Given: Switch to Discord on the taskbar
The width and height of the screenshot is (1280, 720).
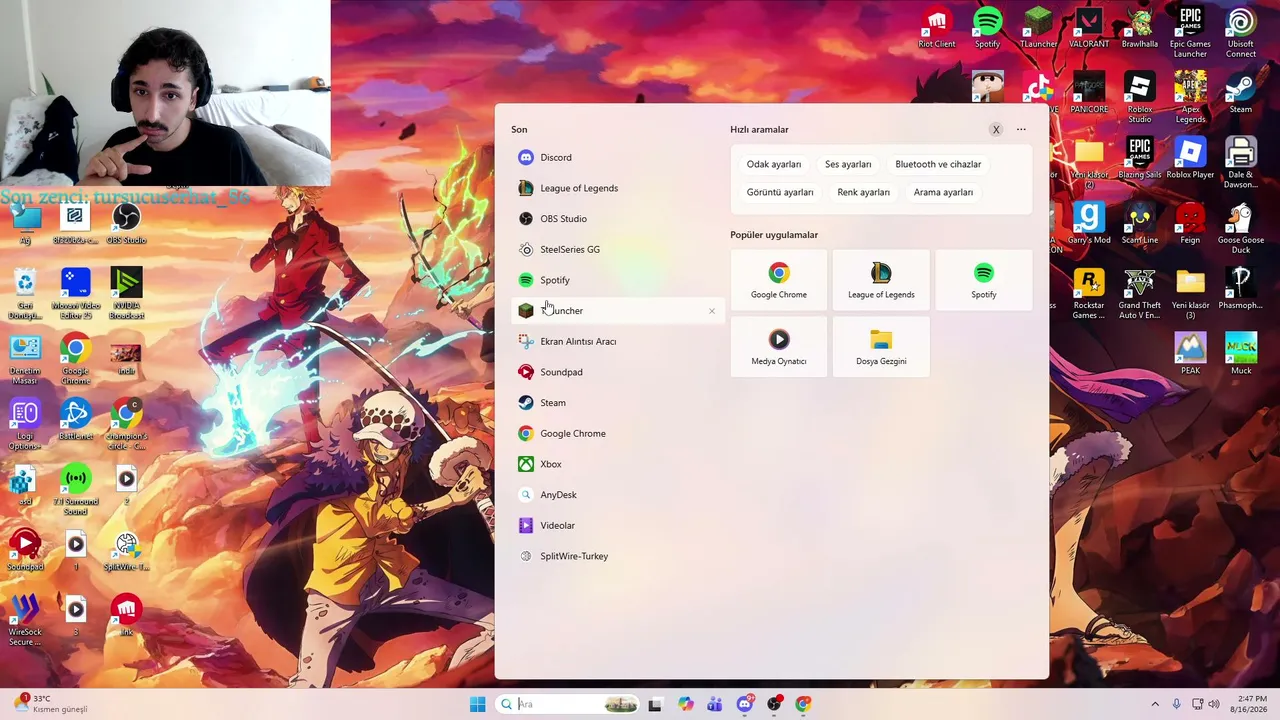Looking at the screenshot, I should pos(744,704).
